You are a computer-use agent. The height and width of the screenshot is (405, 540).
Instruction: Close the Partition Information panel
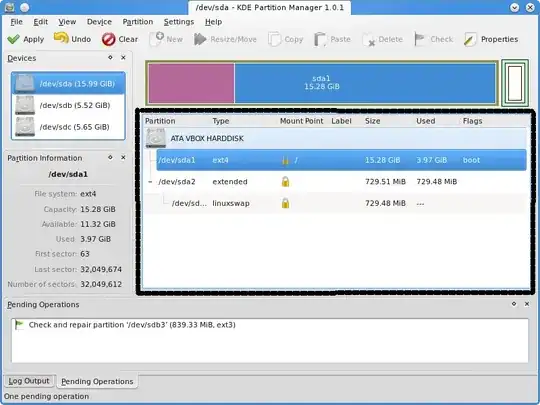[x=123, y=157]
